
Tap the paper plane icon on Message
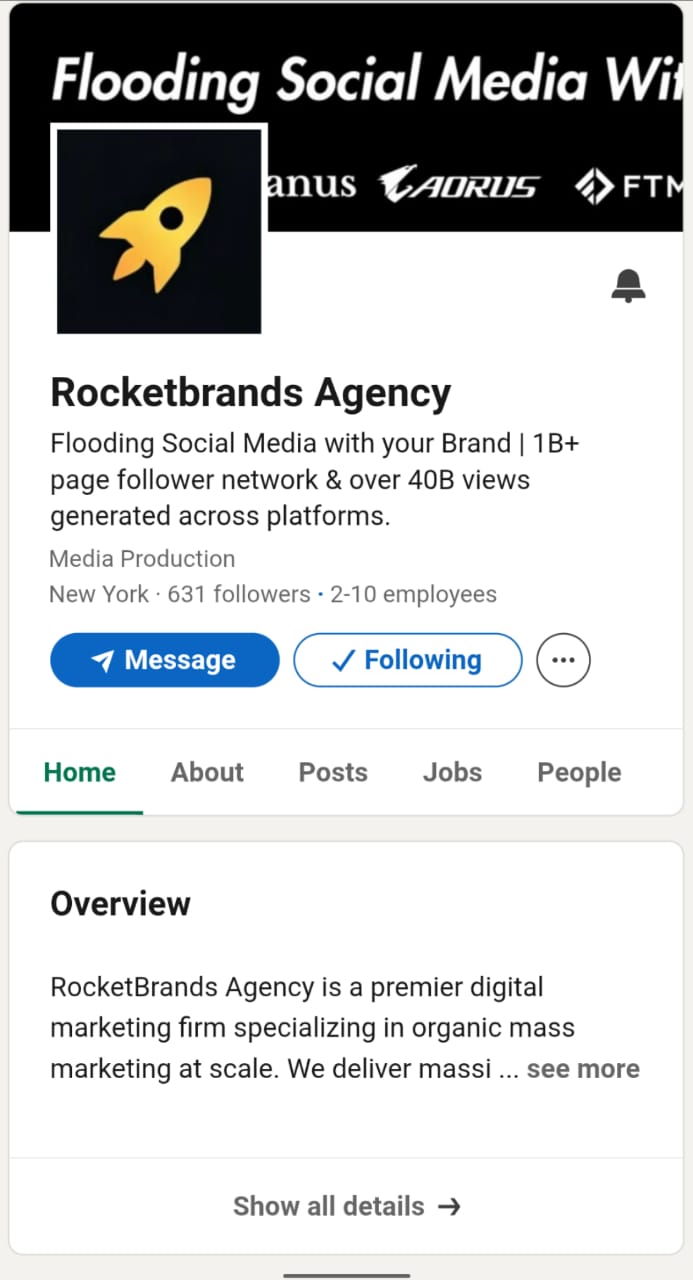pos(102,661)
